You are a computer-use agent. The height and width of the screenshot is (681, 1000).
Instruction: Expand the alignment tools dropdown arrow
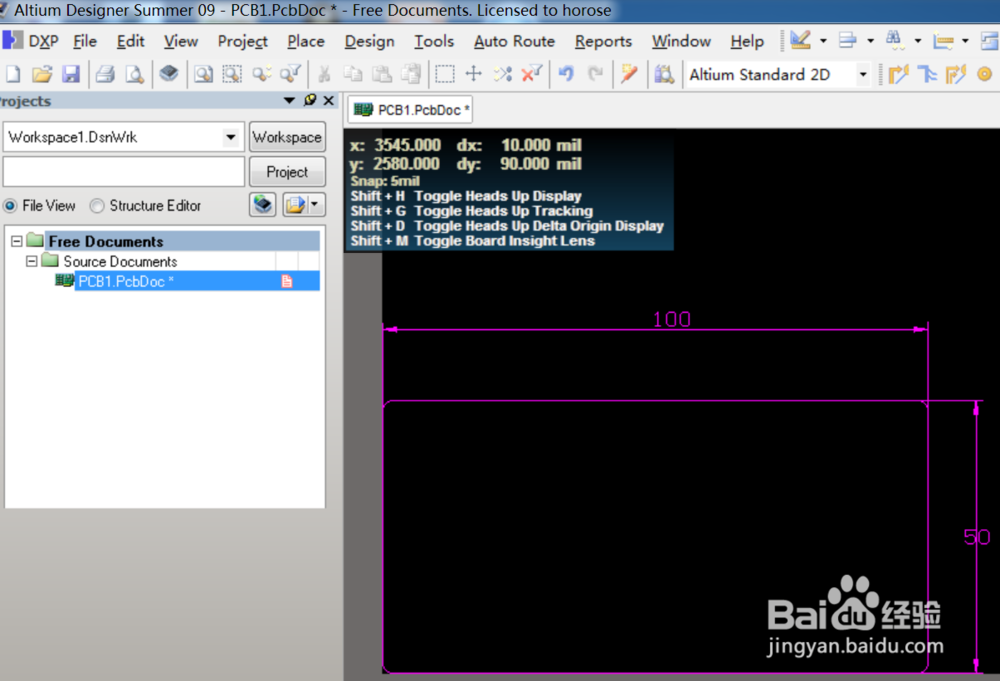coord(871,41)
